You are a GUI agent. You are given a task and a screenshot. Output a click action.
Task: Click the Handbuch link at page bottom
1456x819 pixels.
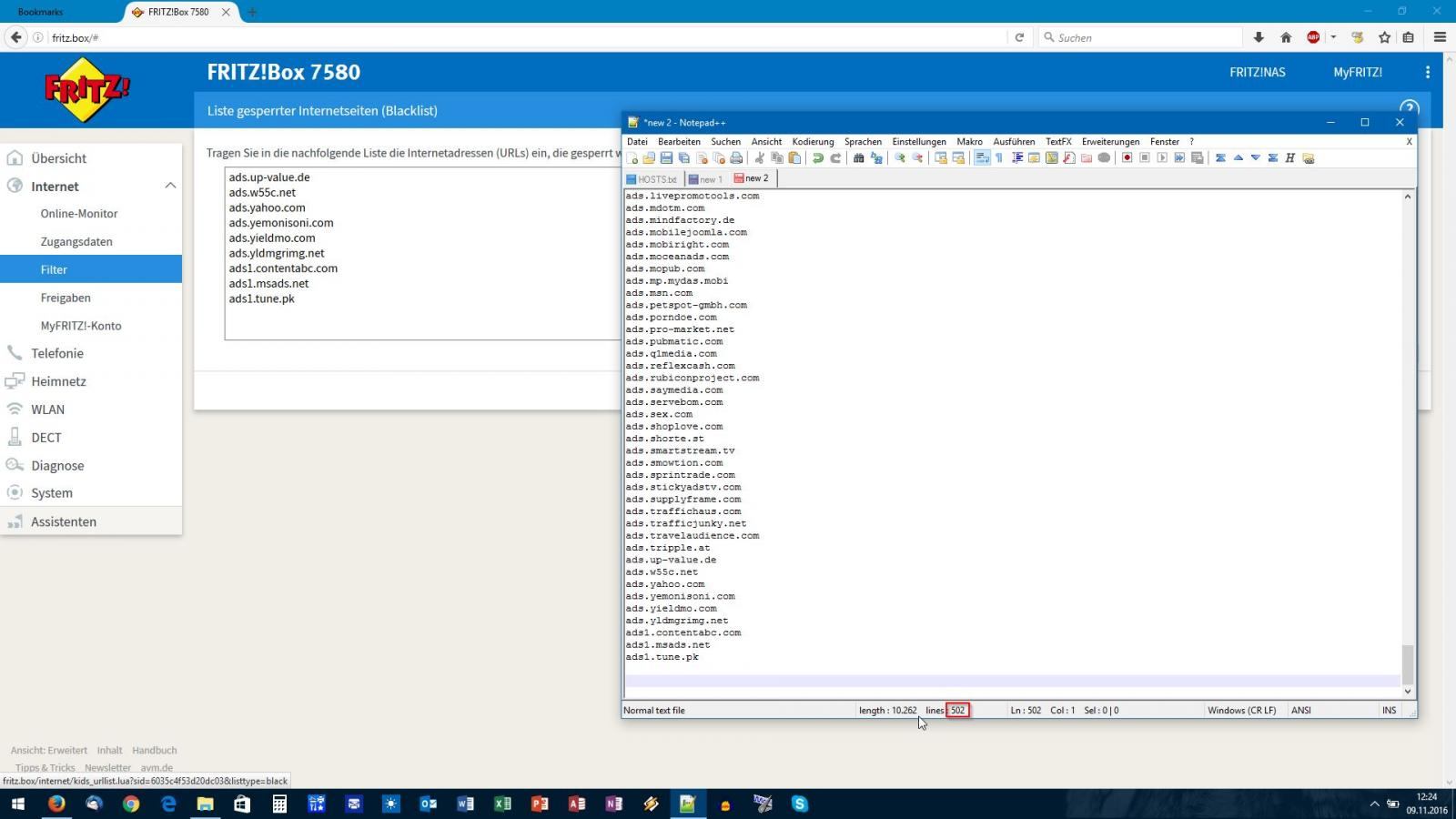155,751
